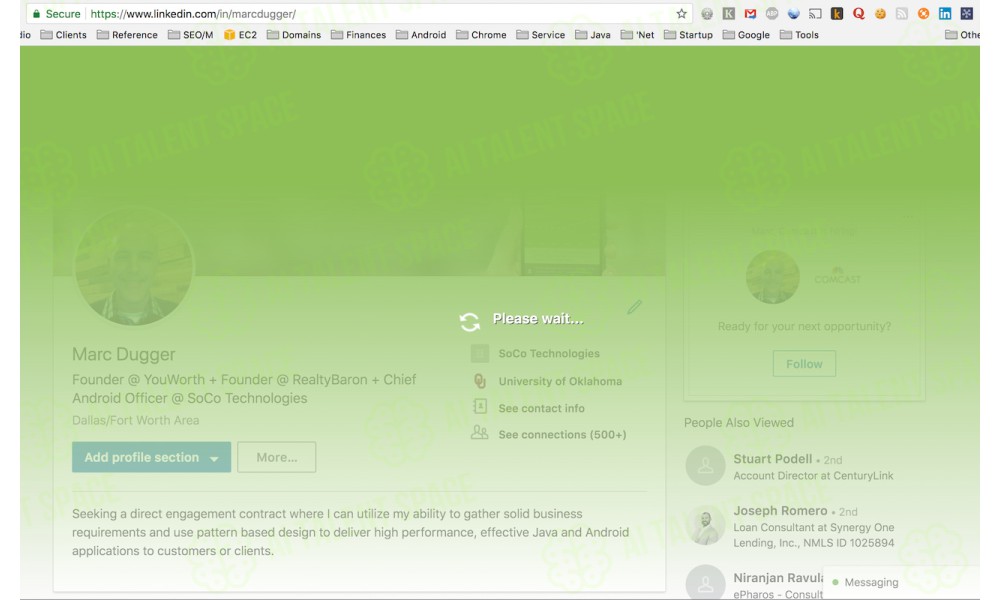Open SoCo Technologies company link

point(549,353)
